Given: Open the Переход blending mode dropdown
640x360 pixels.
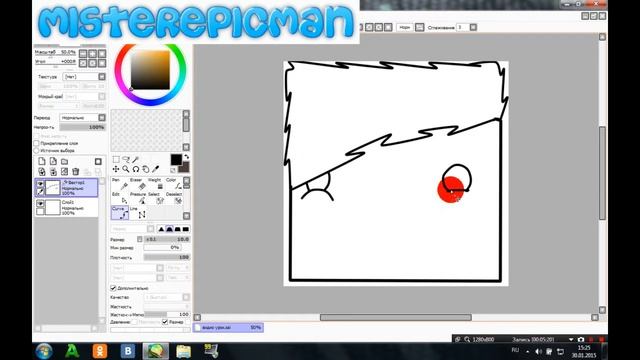Looking at the screenshot, I should click(102, 118).
